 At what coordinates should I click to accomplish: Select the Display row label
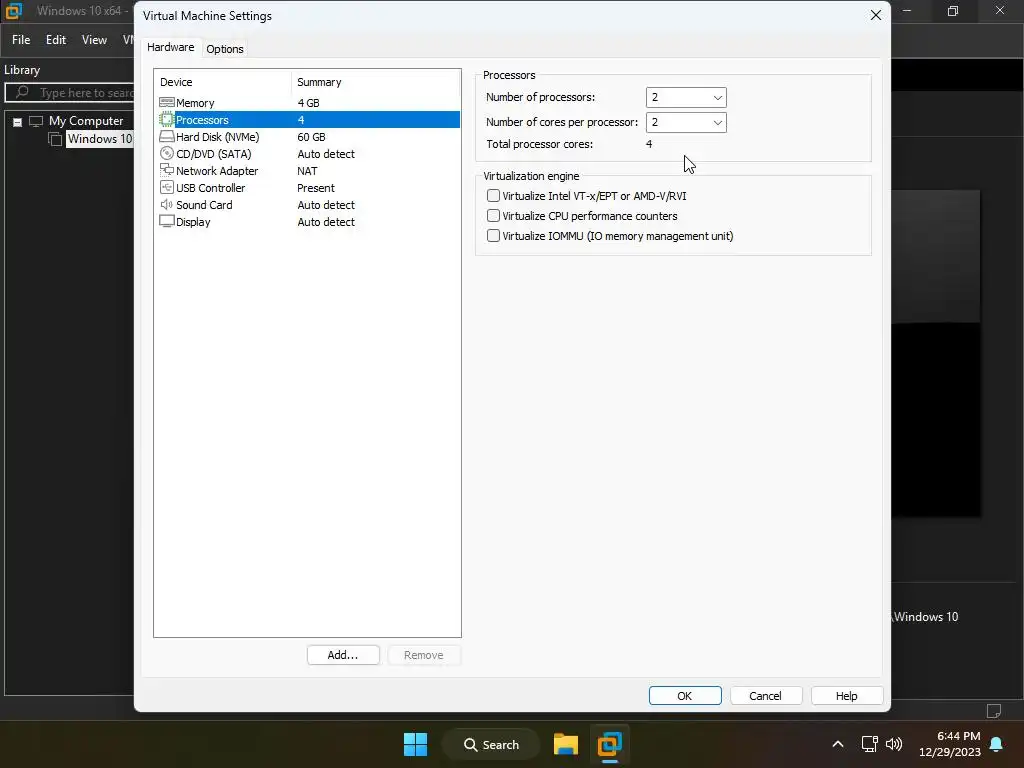(193, 222)
